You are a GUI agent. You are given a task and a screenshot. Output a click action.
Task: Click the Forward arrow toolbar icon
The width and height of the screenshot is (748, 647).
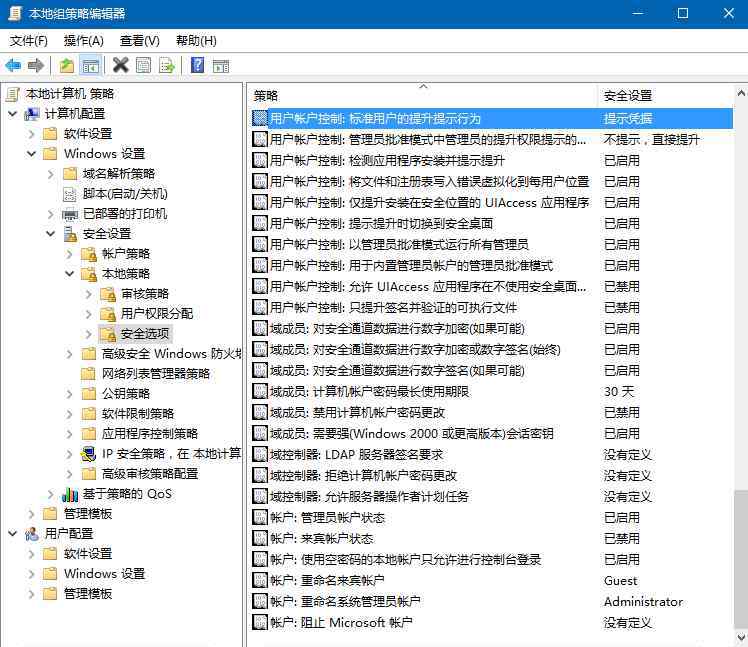point(36,65)
